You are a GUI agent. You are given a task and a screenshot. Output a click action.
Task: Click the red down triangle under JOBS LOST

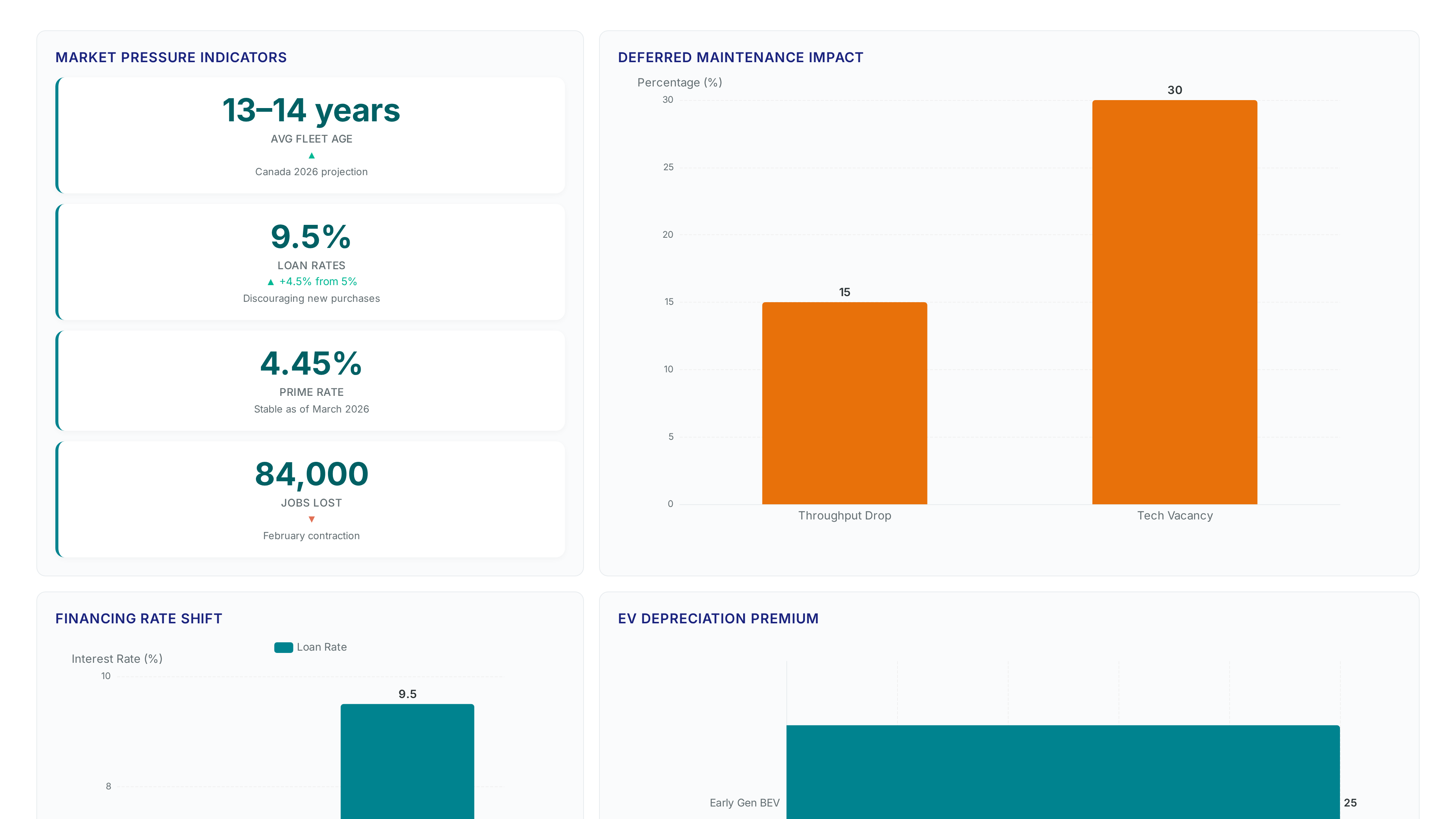(x=311, y=519)
